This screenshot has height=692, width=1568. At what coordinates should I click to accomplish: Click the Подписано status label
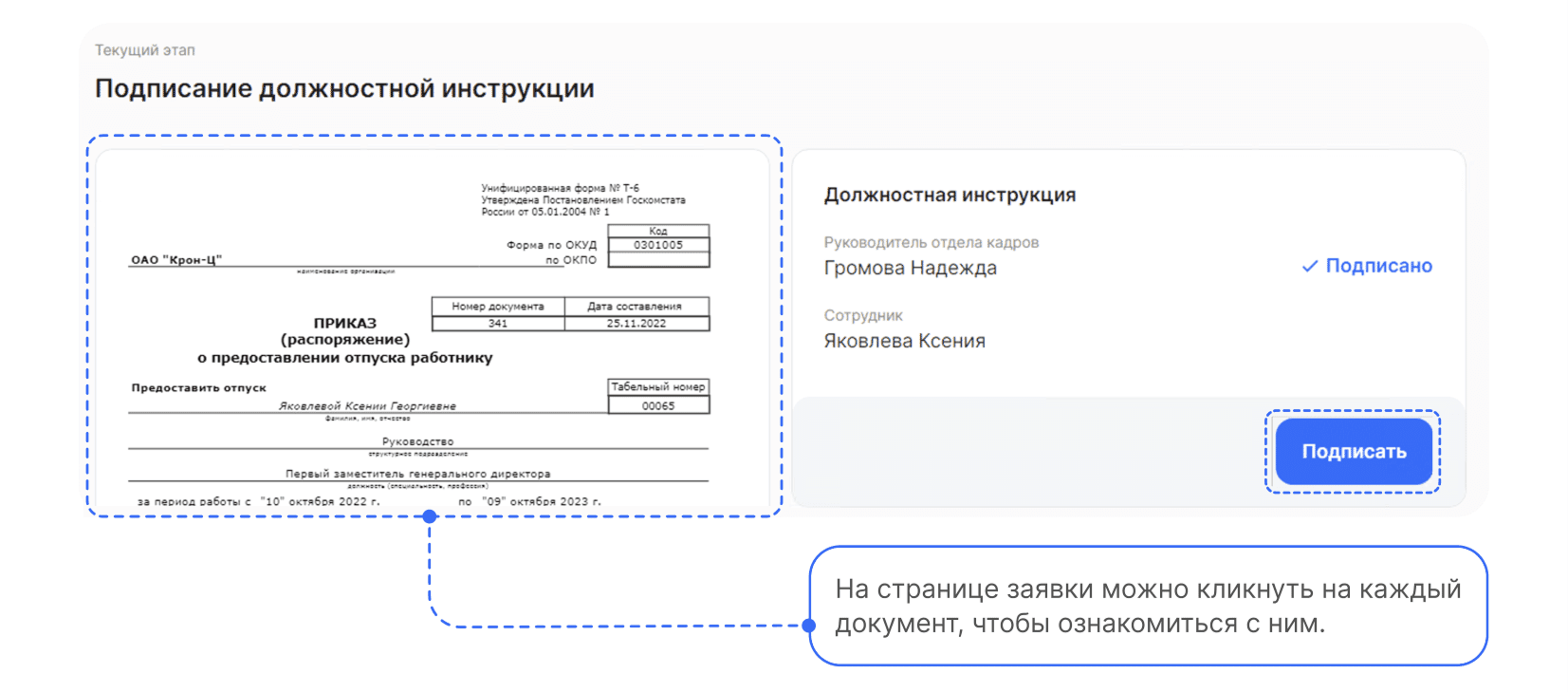[x=1378, y=266]
